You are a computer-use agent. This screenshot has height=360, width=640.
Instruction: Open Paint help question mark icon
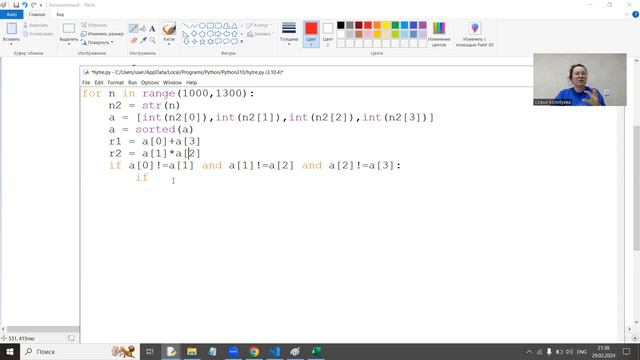pos(636,14)
